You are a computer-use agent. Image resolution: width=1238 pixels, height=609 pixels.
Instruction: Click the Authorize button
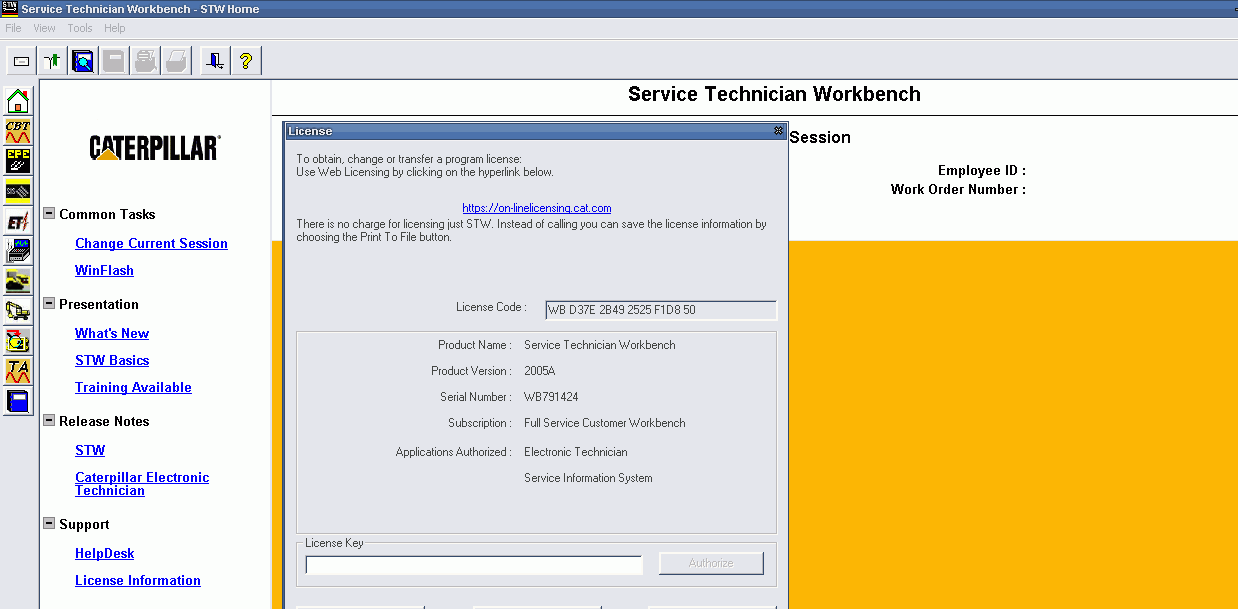point(711,563)
